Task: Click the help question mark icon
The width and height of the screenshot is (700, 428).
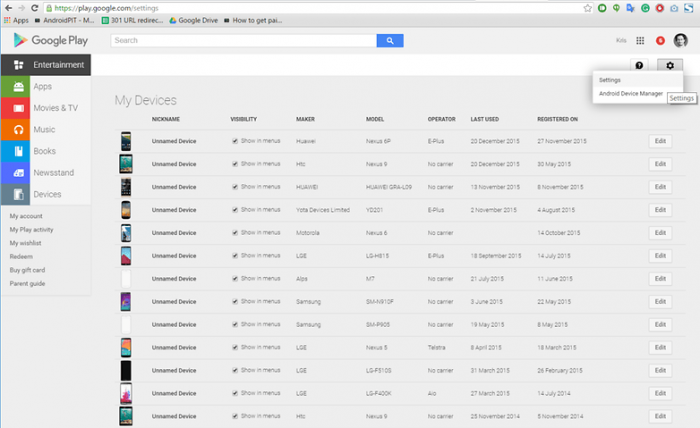Action: click(639, 66)
